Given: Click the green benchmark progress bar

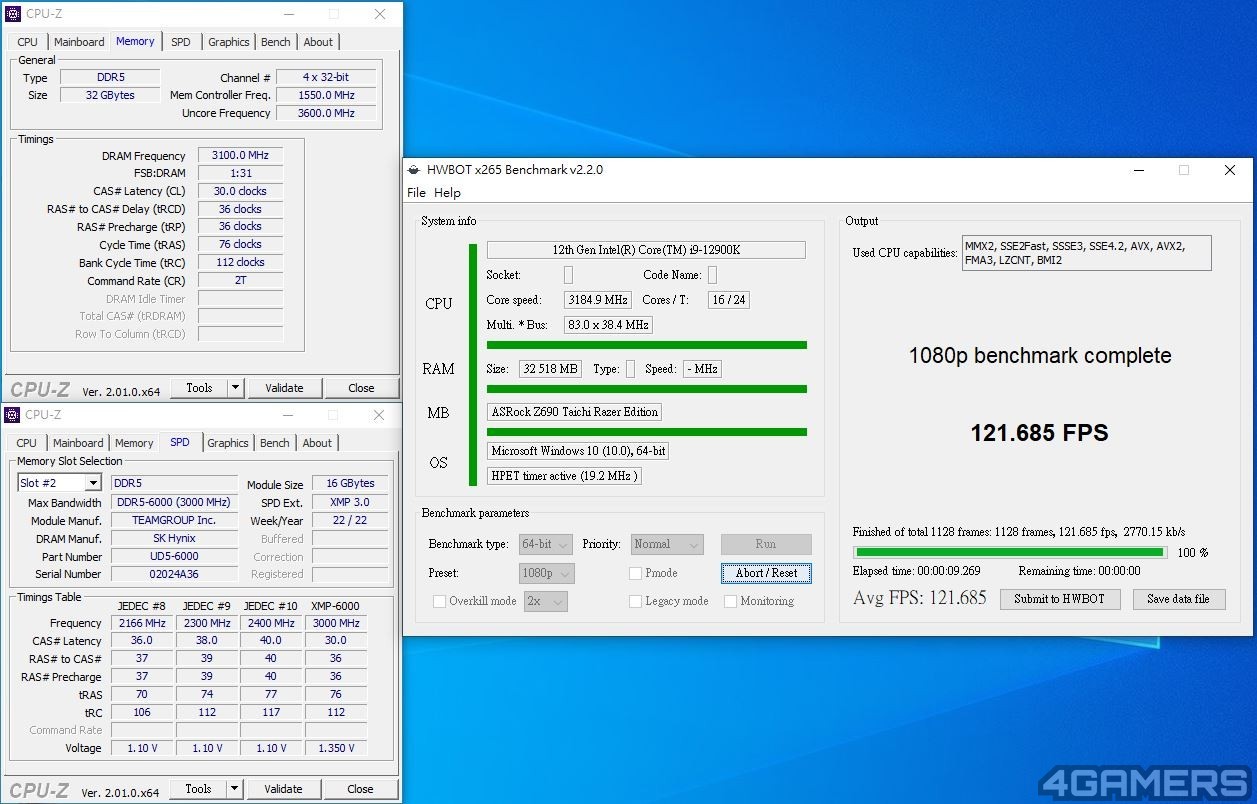Looking at the screenshot, I should [x=1010, y=552].
